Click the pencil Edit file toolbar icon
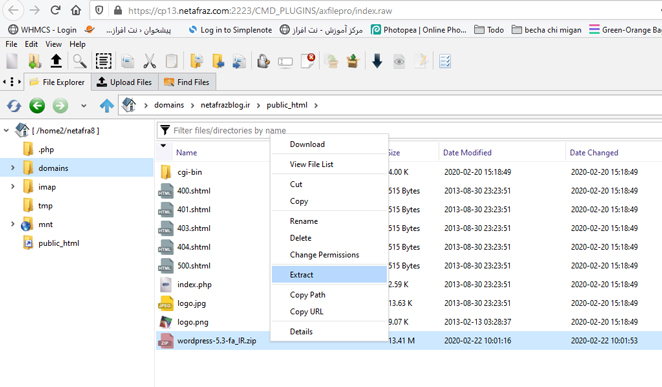662x387 pixels. [421, 61]
